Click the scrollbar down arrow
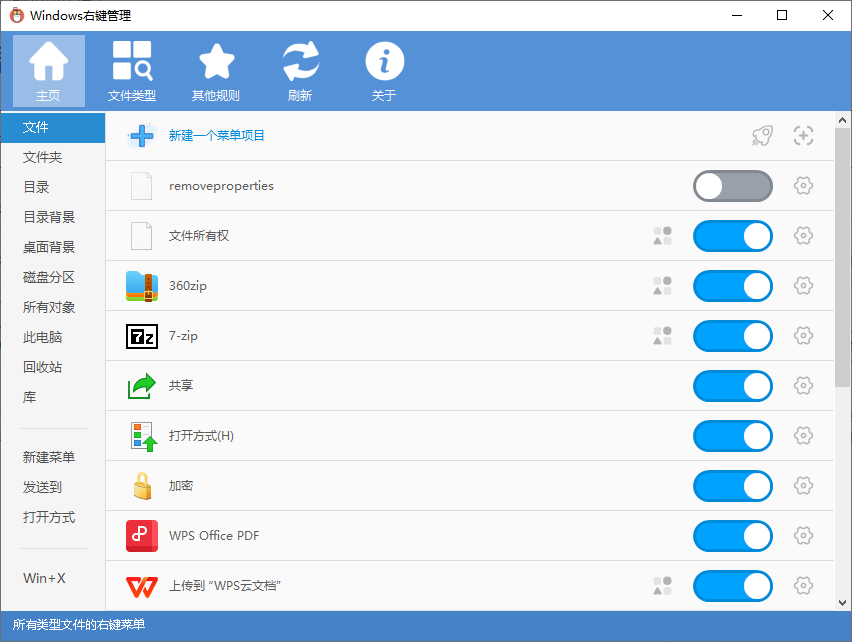Viewport: 852px width, 642px height. (842, 602)
